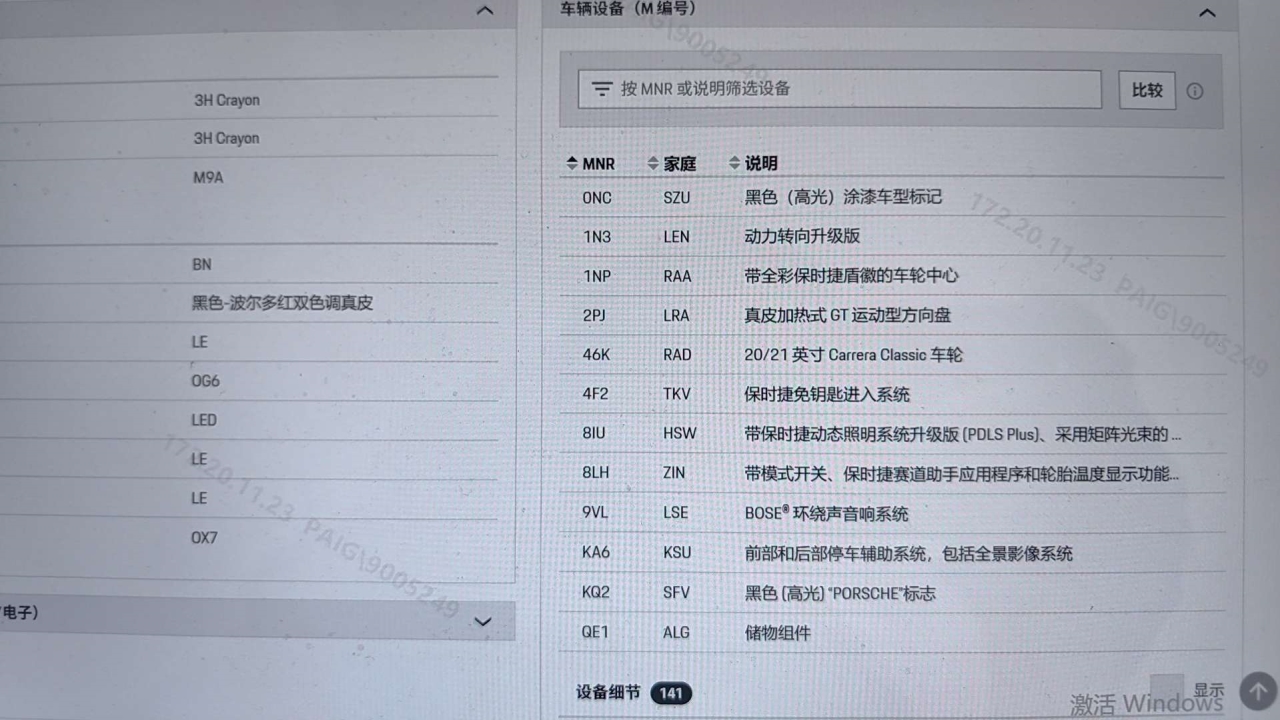Sort table by 说明 column
This screenshot has height=720, width=1280.
click(753, 163)
